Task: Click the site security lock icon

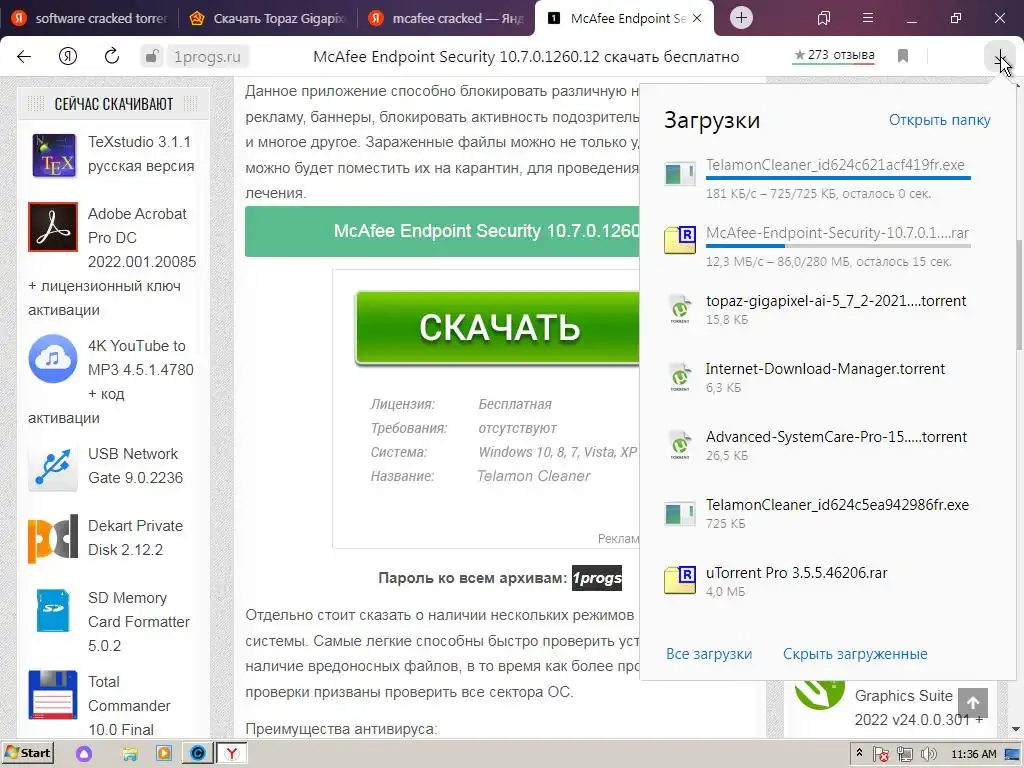Action: [152, 57]
